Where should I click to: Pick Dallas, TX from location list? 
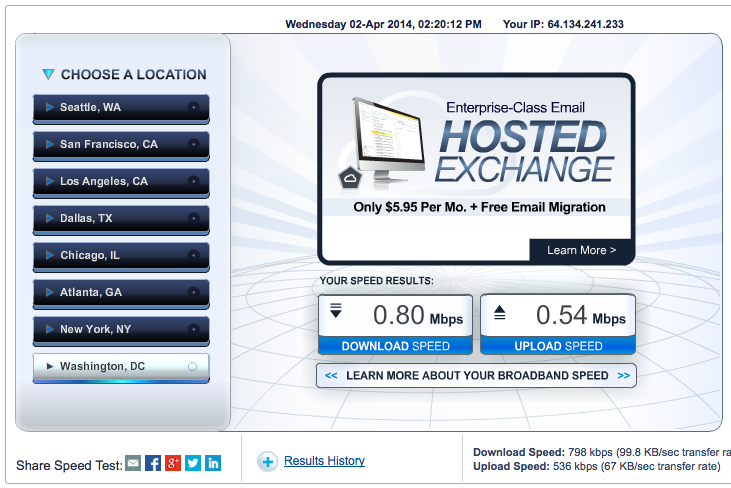coord(121,218)
